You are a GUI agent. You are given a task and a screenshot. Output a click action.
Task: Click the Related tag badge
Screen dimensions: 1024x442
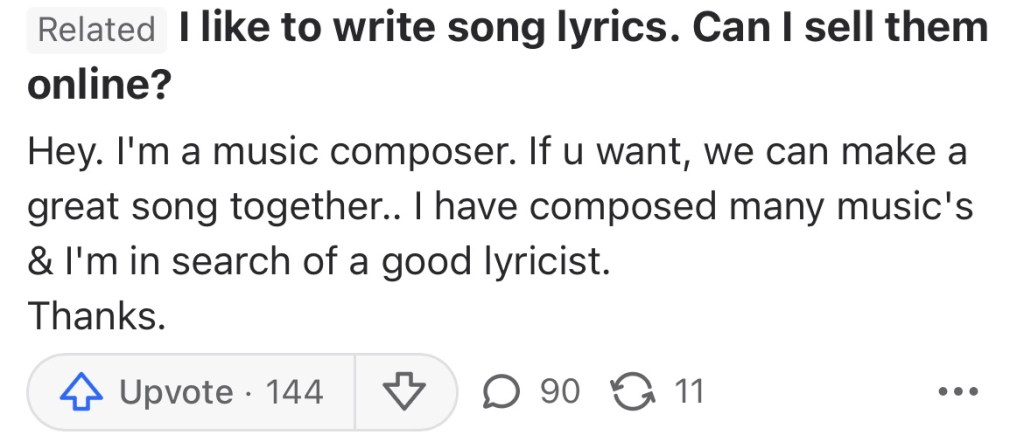[x=96, y=30]
